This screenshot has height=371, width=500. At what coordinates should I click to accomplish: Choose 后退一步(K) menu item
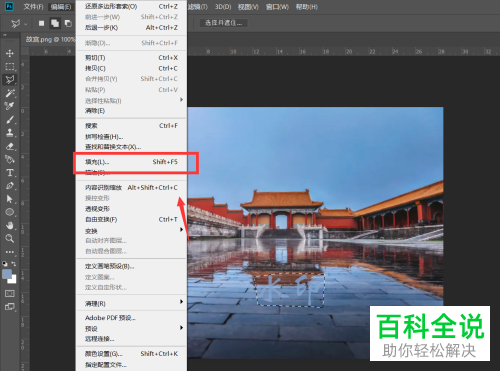tap(131, 28)
